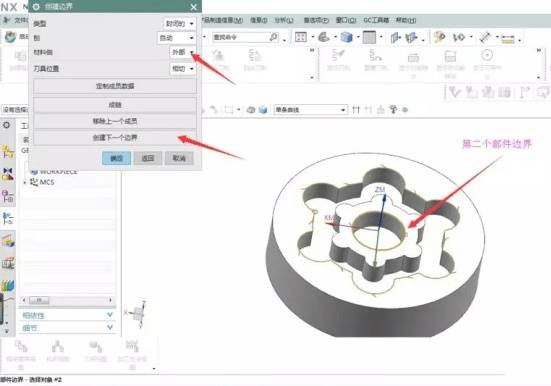Viewport: 551px width, 386px height.
Task: Click the gray background square toolbar icon
Action: click(369, 37)
